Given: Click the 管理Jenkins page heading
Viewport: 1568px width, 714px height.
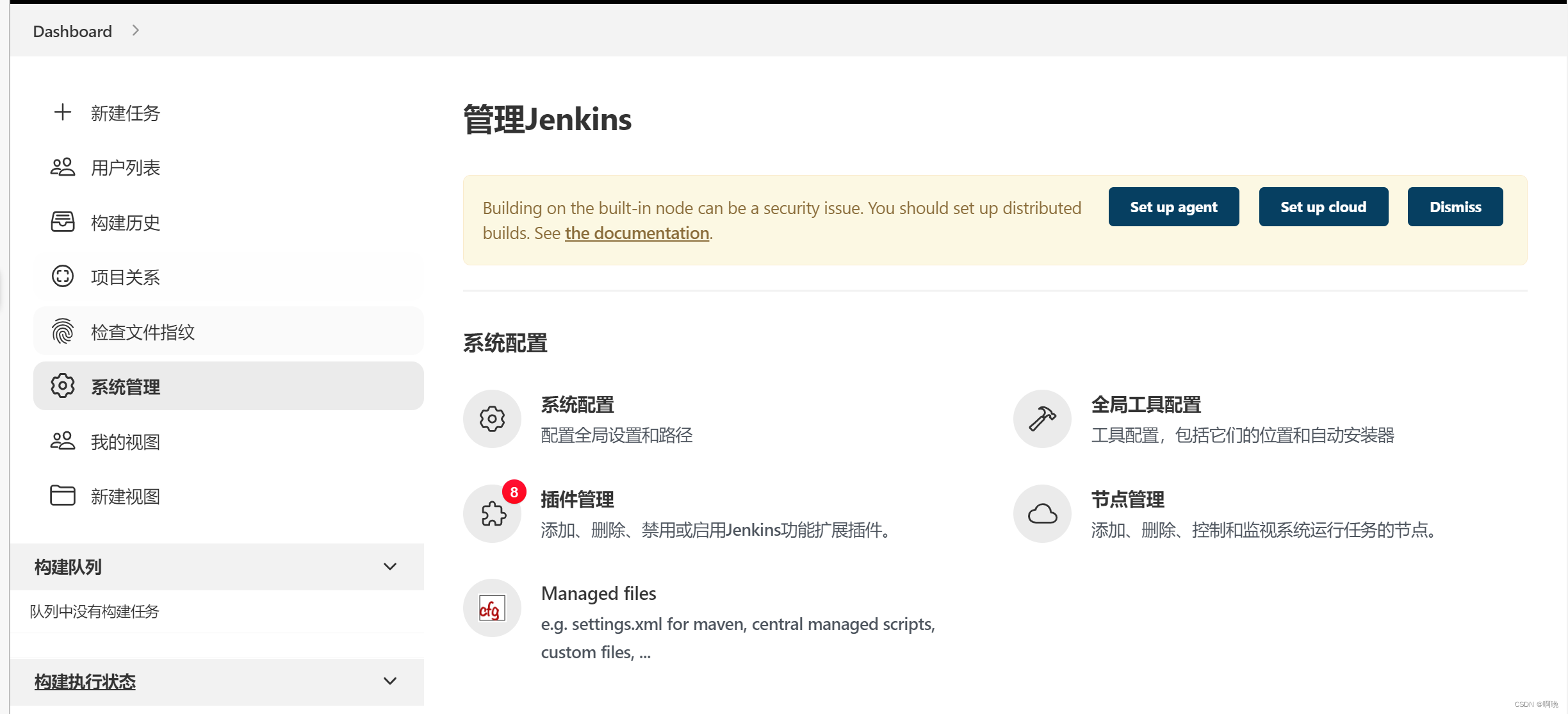Looking at the screenshot, I should click(x=548, y=120).
